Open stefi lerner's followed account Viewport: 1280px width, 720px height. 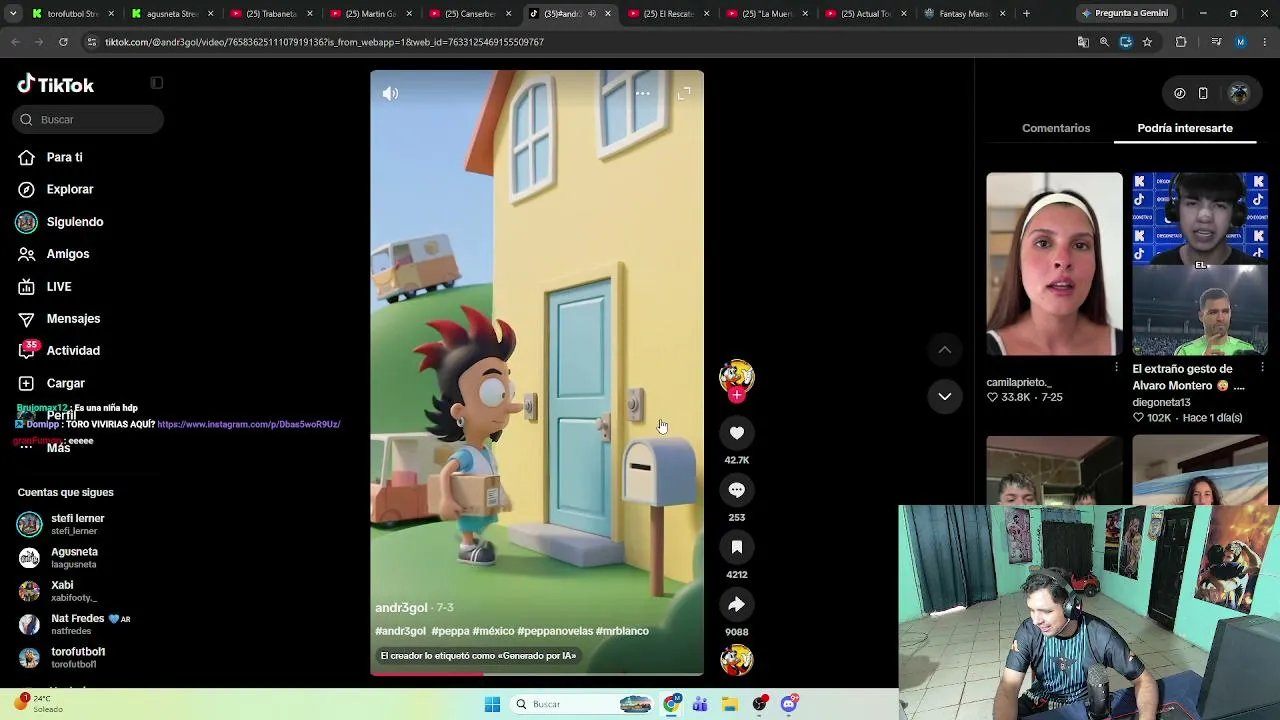pos(61,524)
